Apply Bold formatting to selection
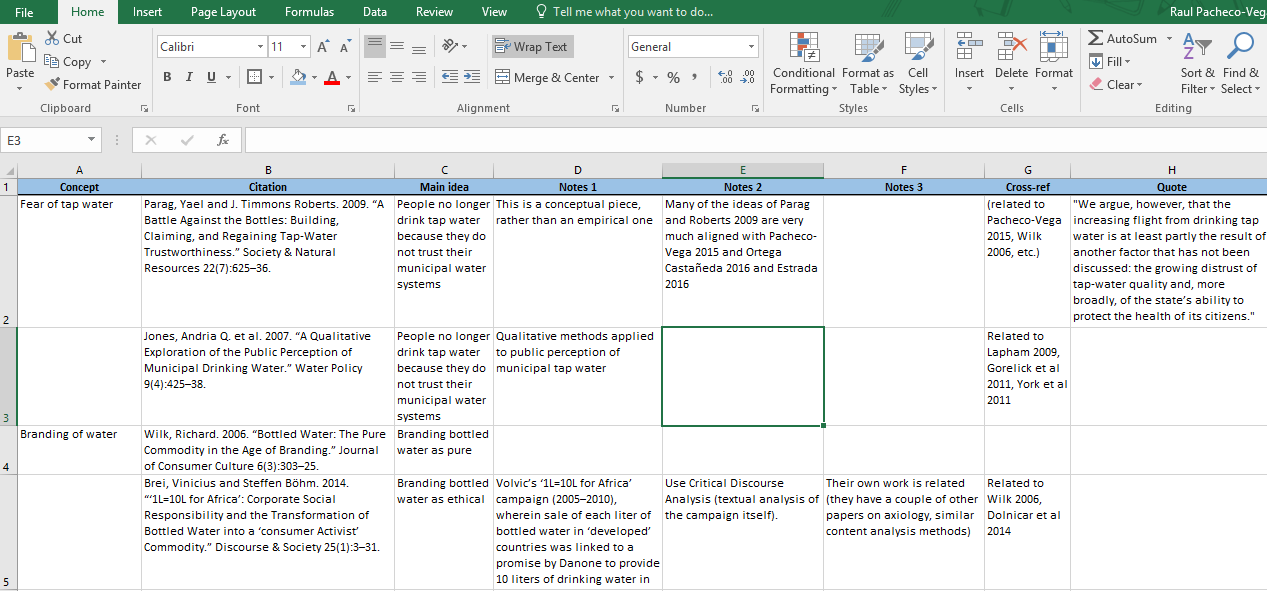 point(167,76)
